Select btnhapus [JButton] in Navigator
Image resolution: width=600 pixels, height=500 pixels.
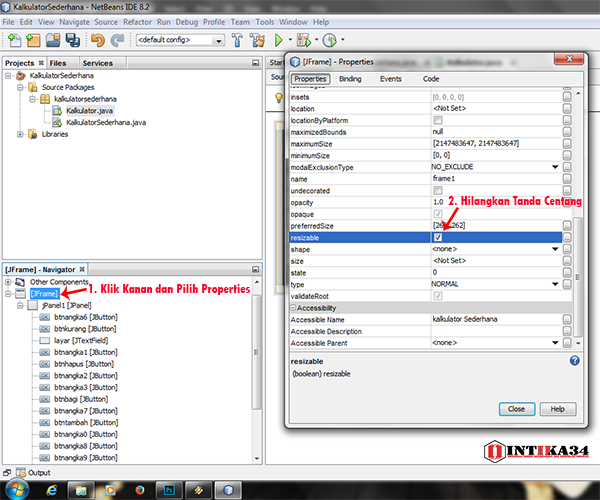[x=84, y=364]
